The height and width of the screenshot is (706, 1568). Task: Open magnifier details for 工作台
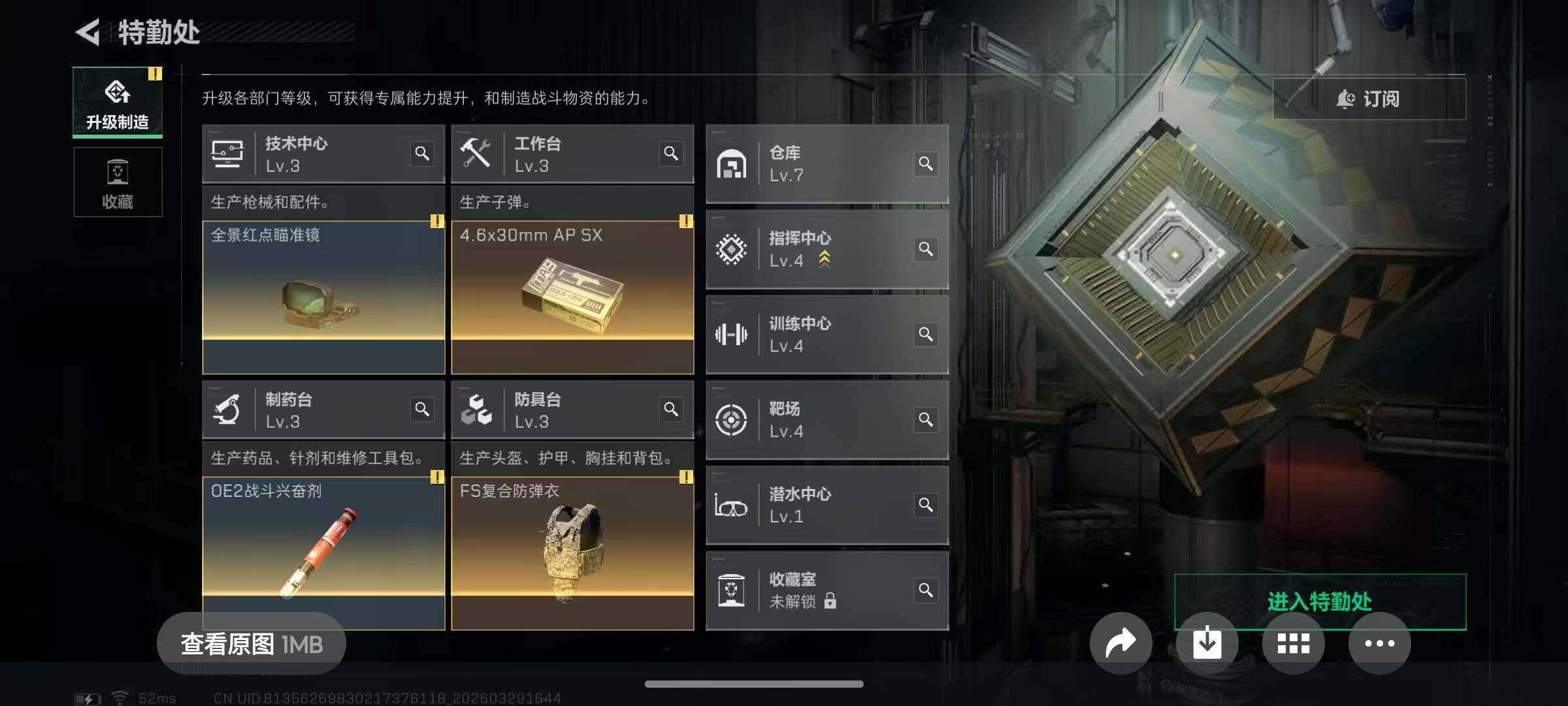point(672,154)
